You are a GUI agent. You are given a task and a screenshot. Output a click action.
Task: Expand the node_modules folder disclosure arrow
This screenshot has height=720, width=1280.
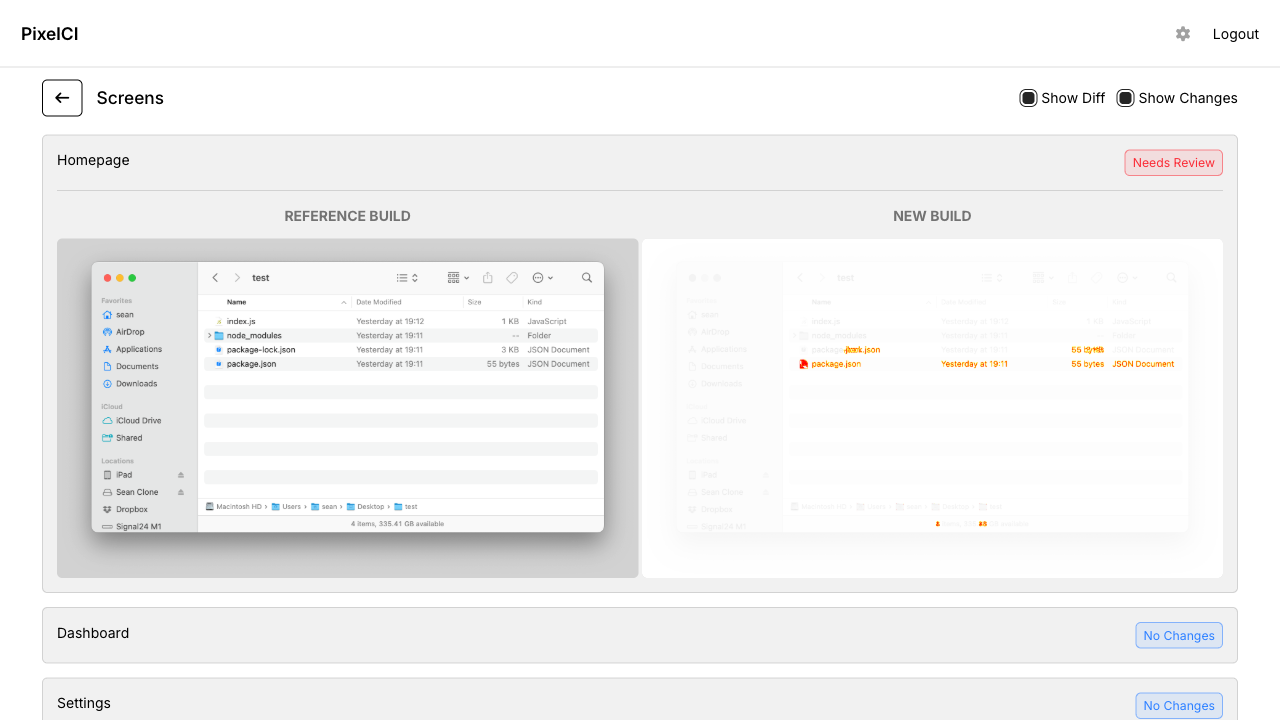coord(209,336)
